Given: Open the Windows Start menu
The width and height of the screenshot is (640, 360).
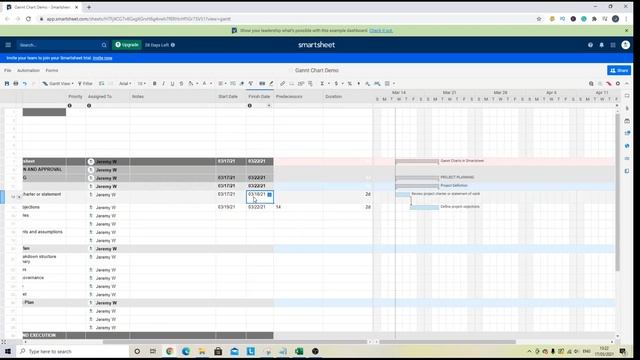Looking at the screenshot, I should [8, 351].
